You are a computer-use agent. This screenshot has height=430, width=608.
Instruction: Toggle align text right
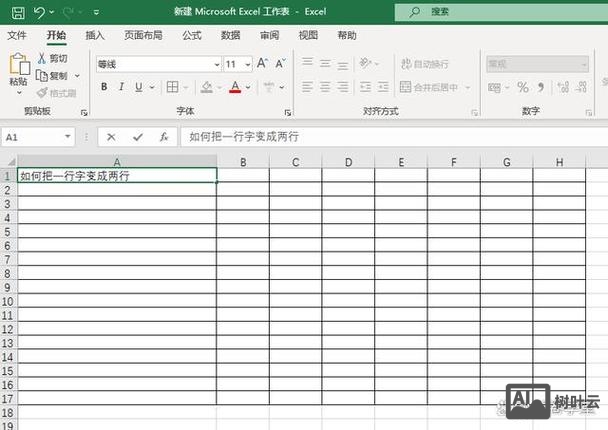343,87
